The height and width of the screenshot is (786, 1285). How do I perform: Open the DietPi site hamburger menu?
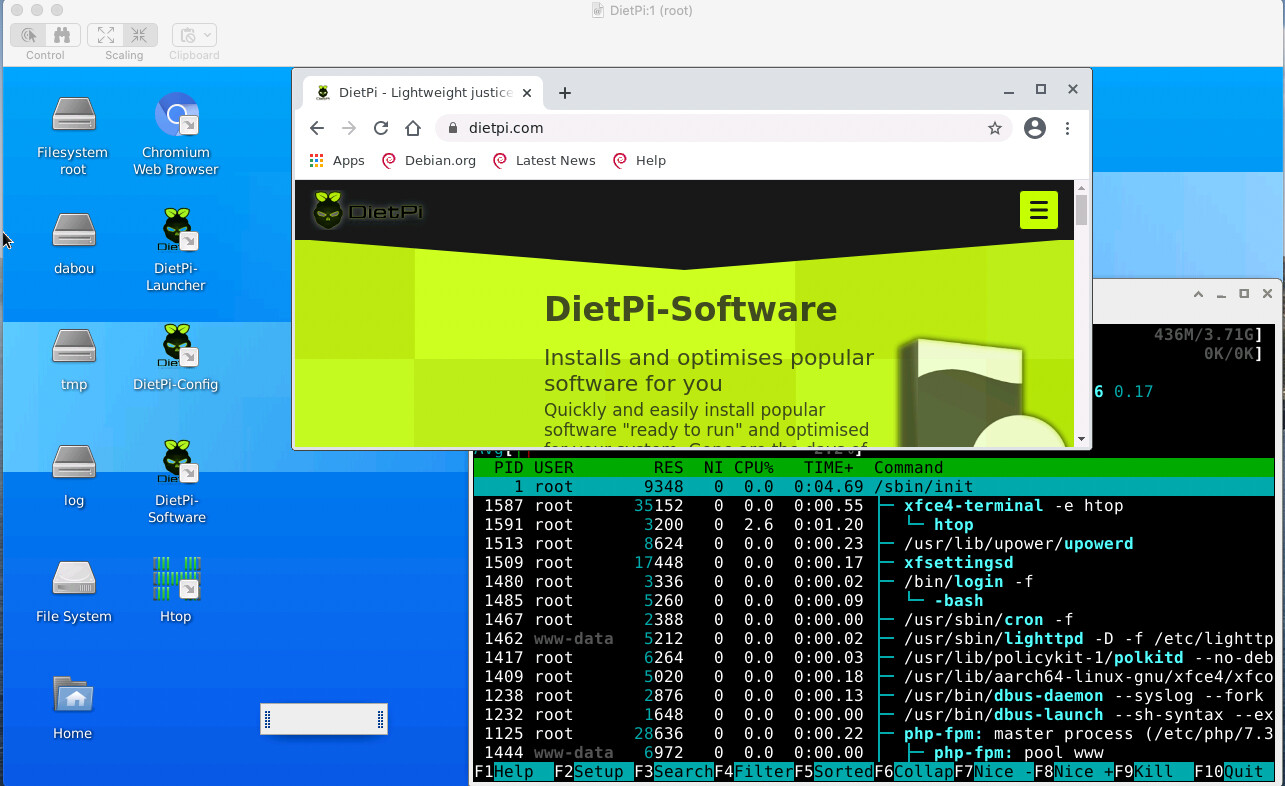(1038, 210)
